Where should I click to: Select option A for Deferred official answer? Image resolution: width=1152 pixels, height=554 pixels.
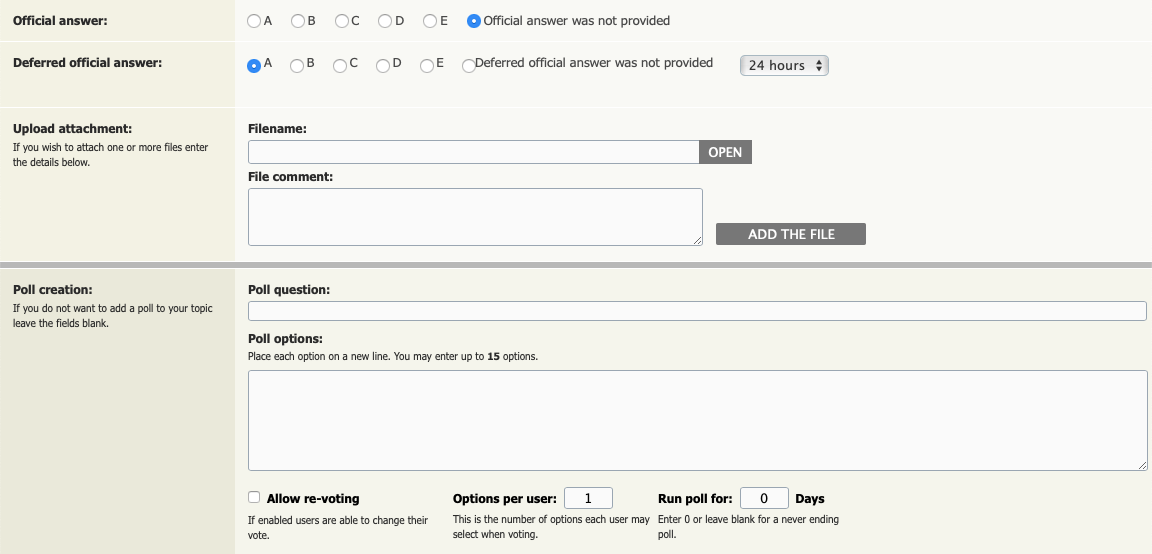coord(254,65)
